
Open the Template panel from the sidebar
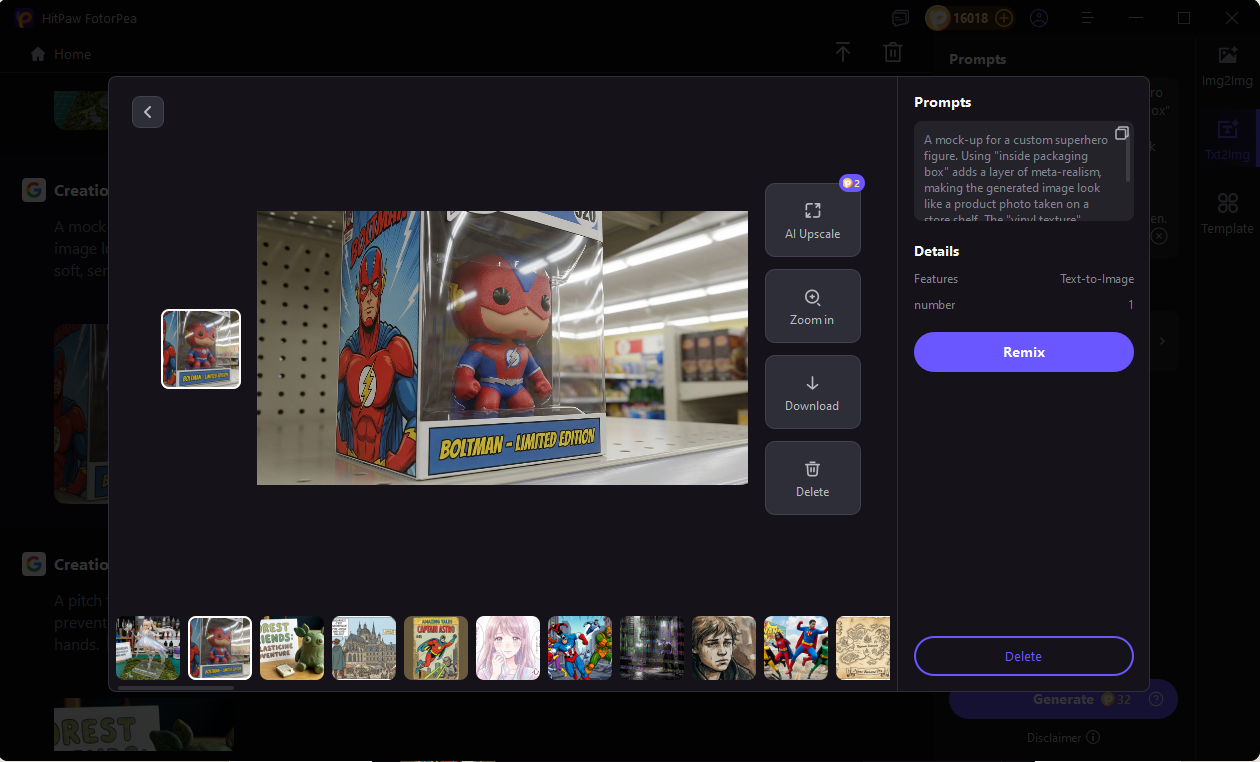tap(1227, 213)
